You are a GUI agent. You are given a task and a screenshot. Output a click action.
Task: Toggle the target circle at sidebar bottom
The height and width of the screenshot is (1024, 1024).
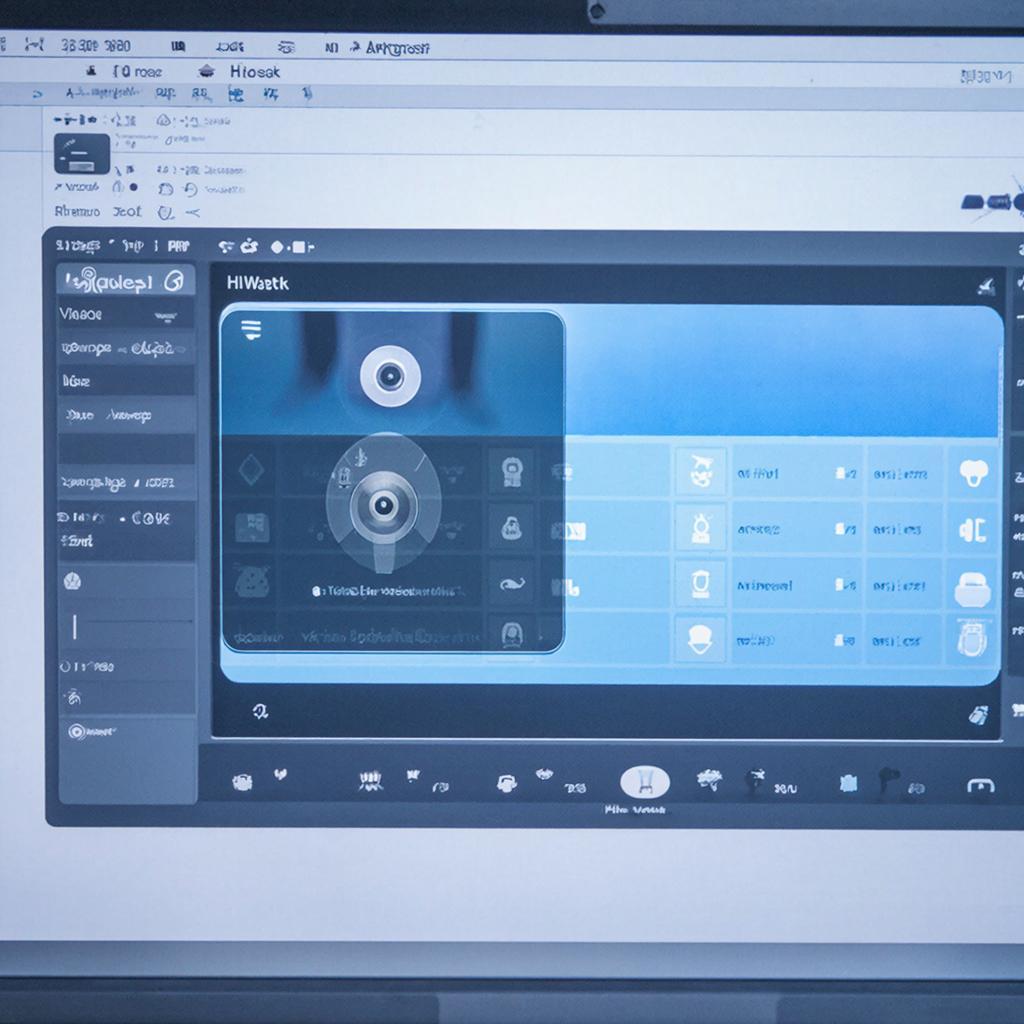77,731
